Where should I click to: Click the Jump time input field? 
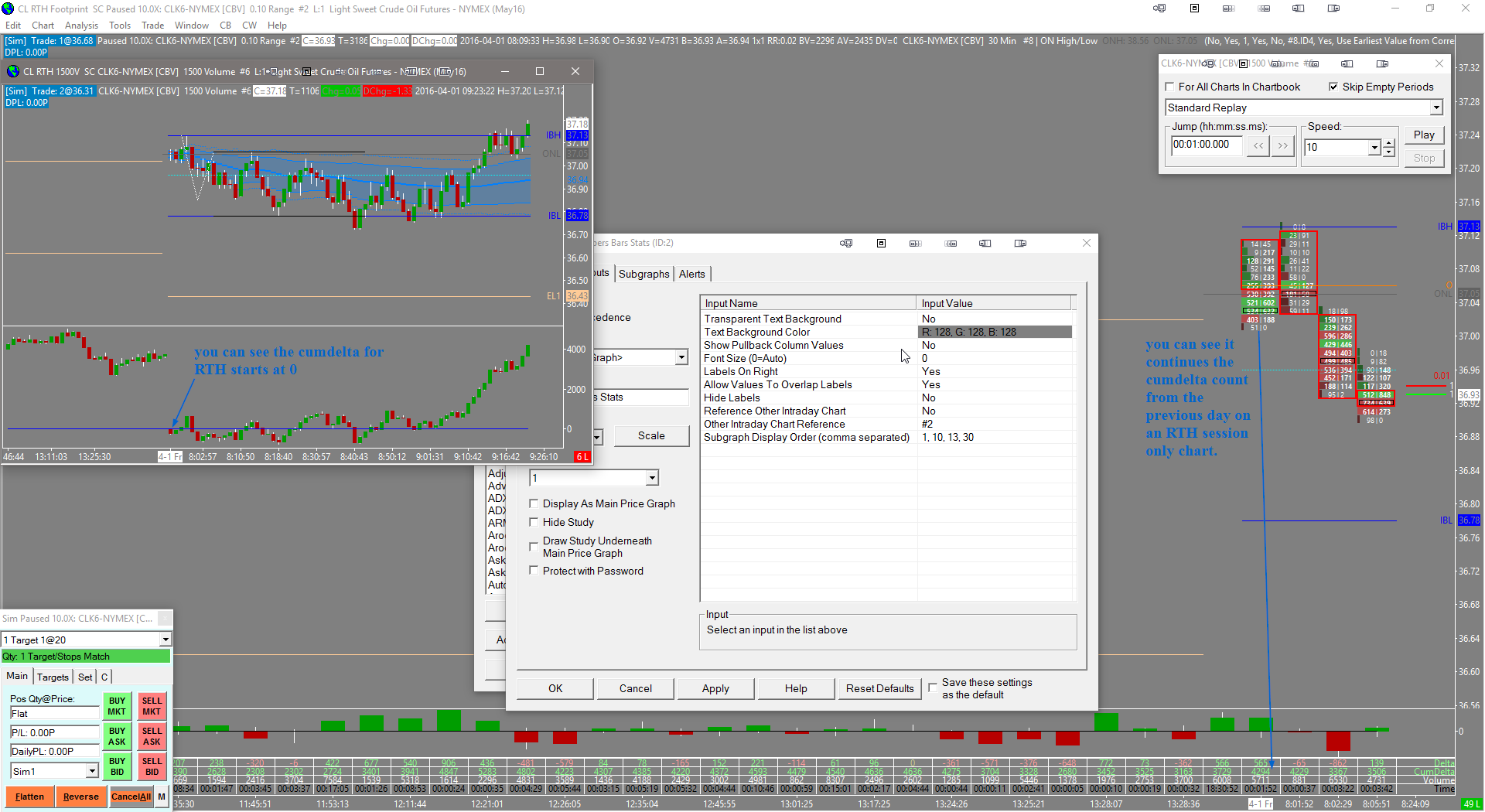tap(1207, 145)
